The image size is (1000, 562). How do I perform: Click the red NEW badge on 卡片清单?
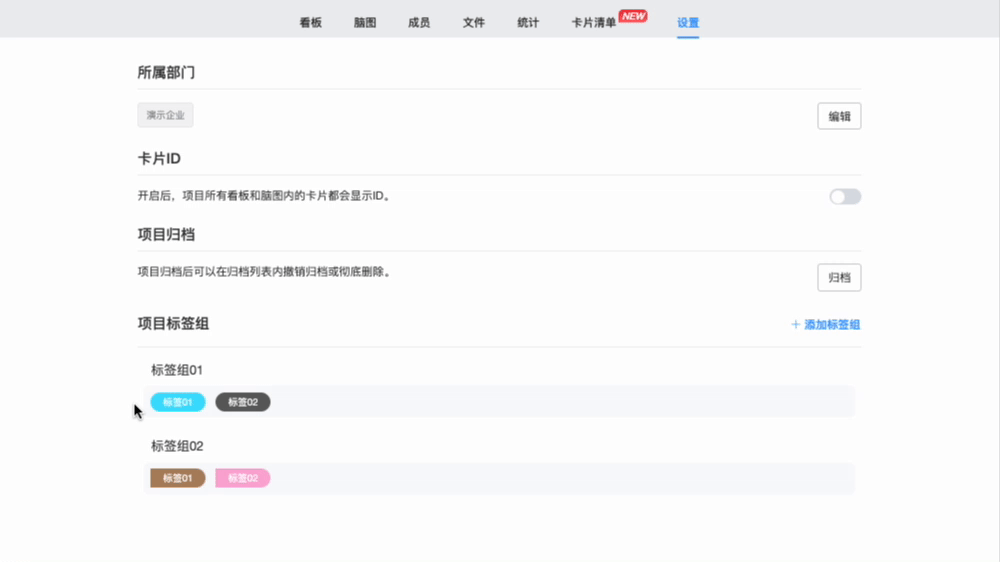point(633,16)
